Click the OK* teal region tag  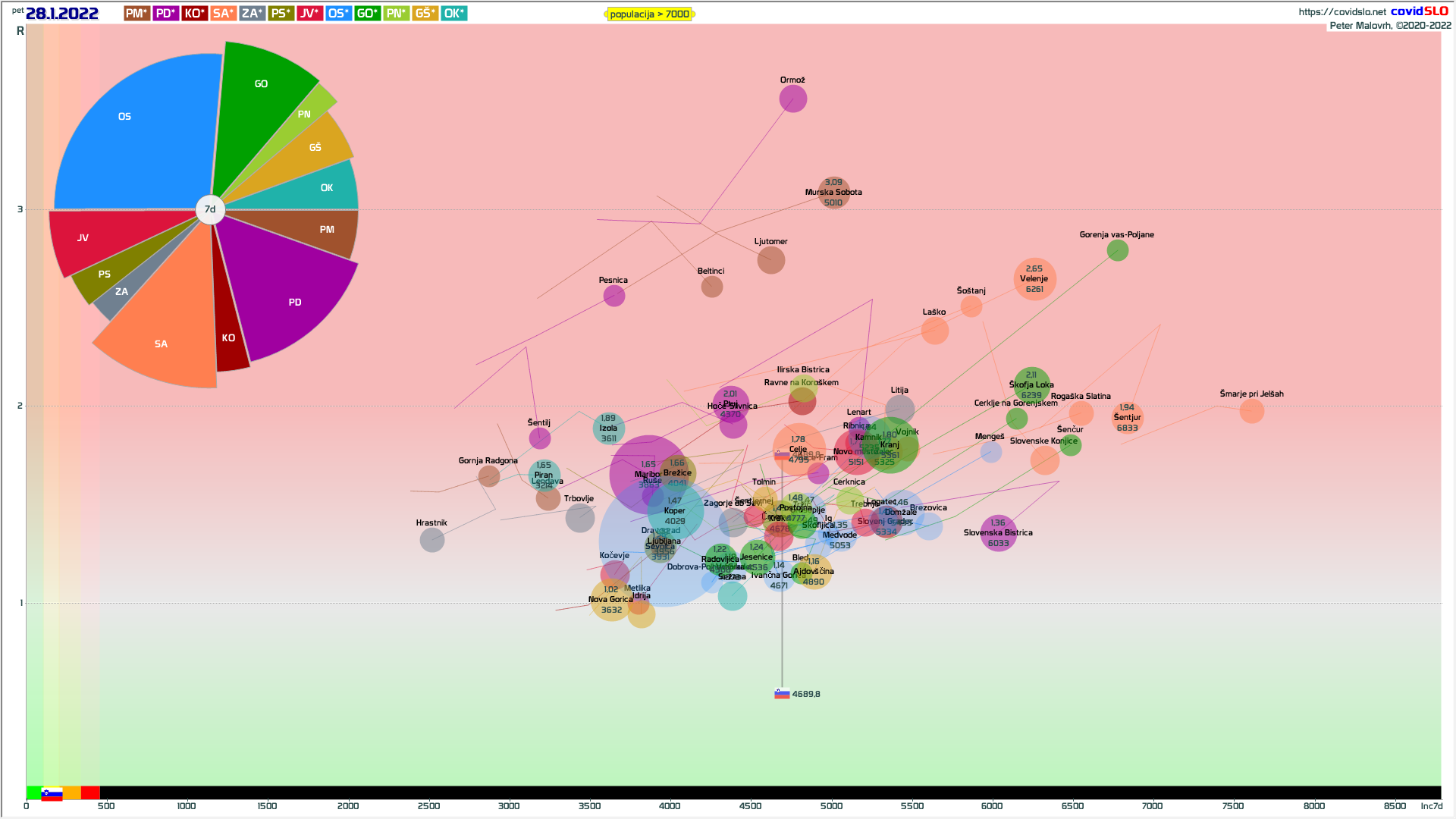point(453,14)
